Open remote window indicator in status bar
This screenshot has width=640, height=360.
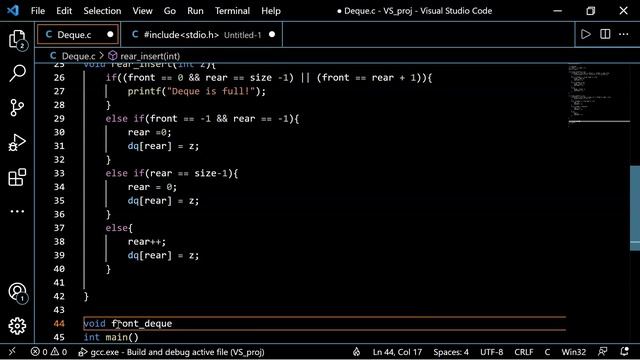[x=12, y=351]
